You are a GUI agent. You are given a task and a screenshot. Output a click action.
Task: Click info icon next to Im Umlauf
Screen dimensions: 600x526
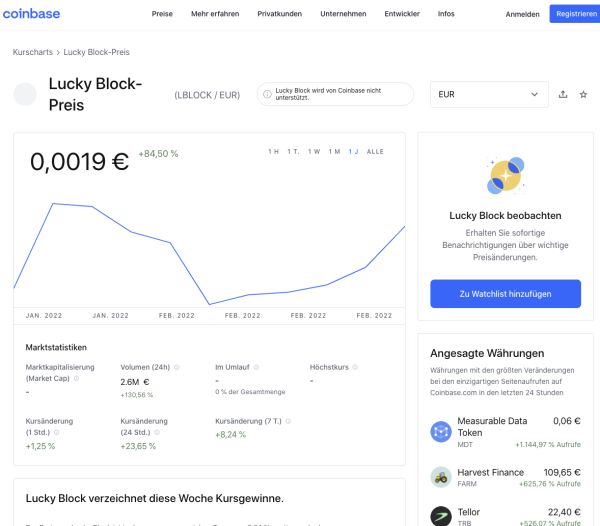[x=256, y=367]
